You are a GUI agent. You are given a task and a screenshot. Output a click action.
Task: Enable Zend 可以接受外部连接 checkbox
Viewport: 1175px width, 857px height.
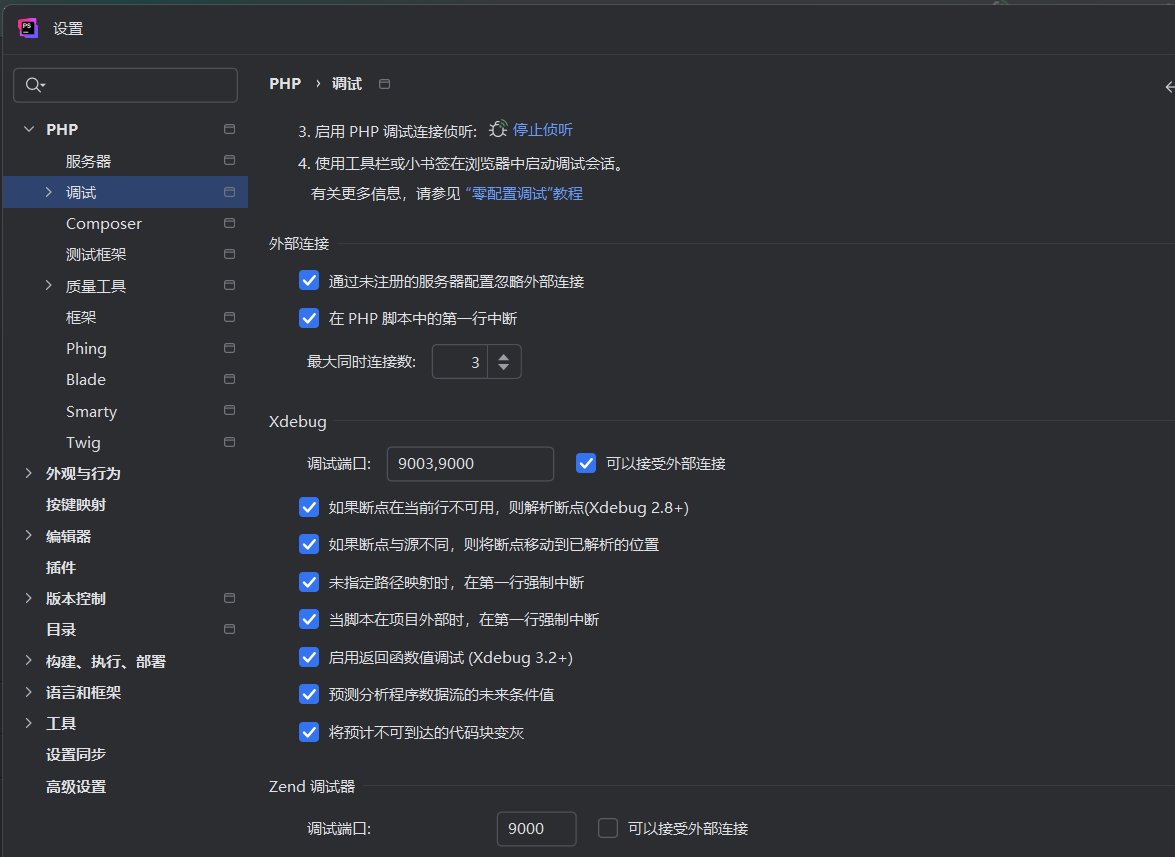(608, 828)
